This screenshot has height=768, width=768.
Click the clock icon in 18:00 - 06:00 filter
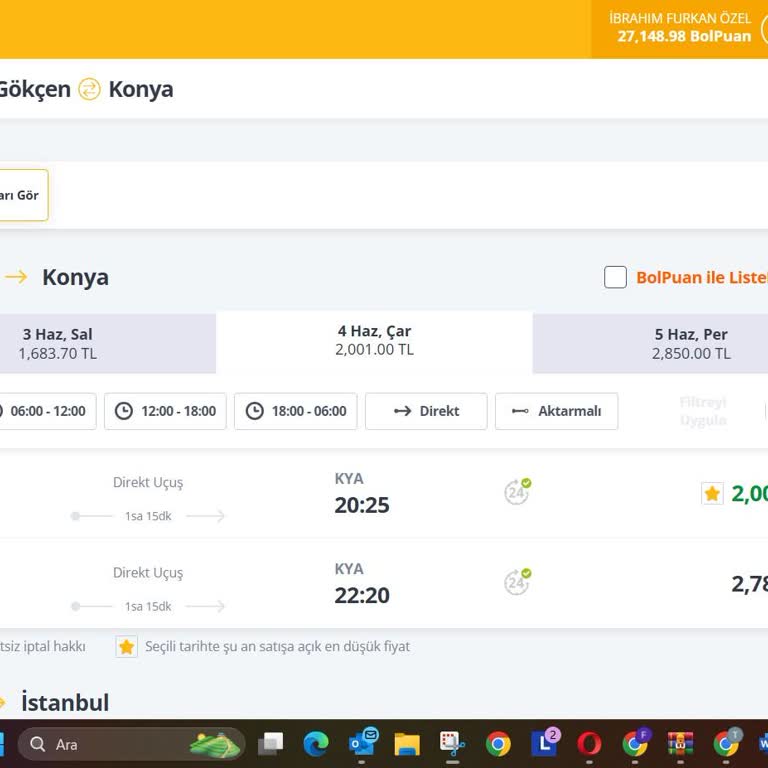[254, 411]
